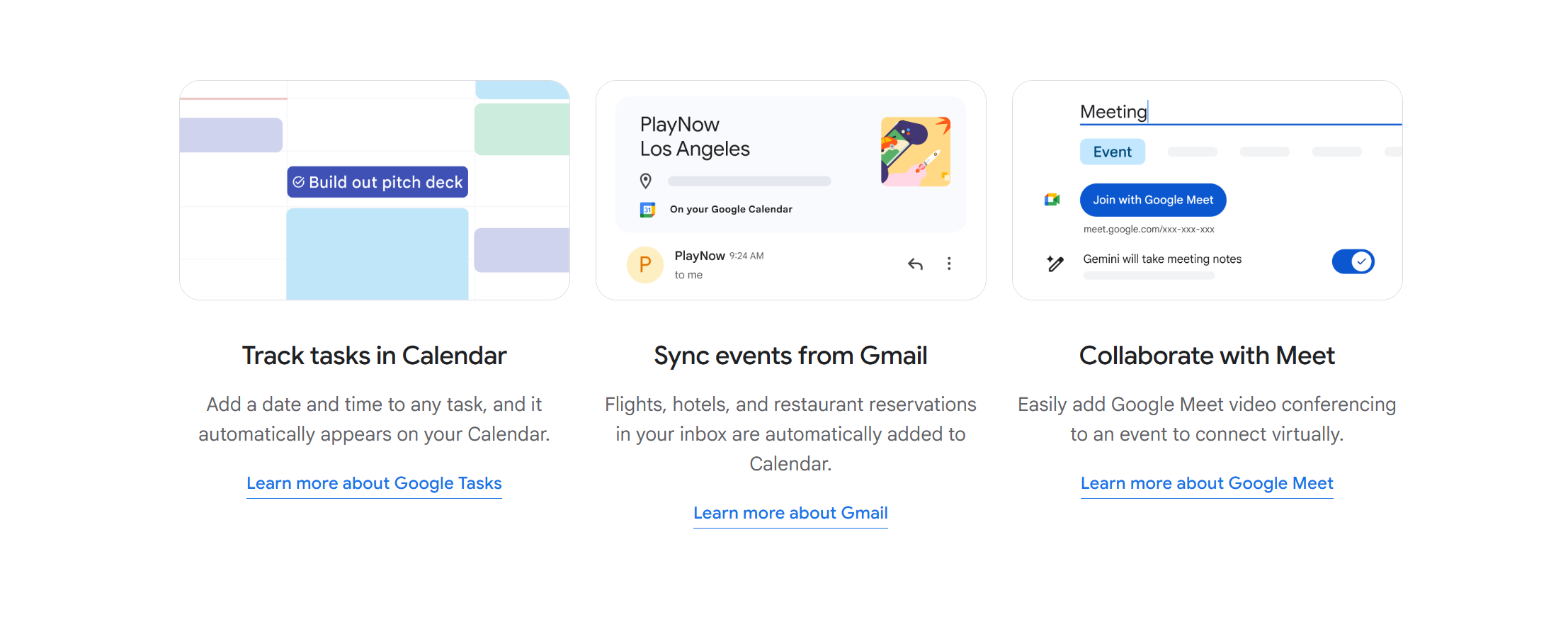Open Learn more about Gmail link
Image resolution: width=1568 pixels, height=644 pixels.
[790, 513]
